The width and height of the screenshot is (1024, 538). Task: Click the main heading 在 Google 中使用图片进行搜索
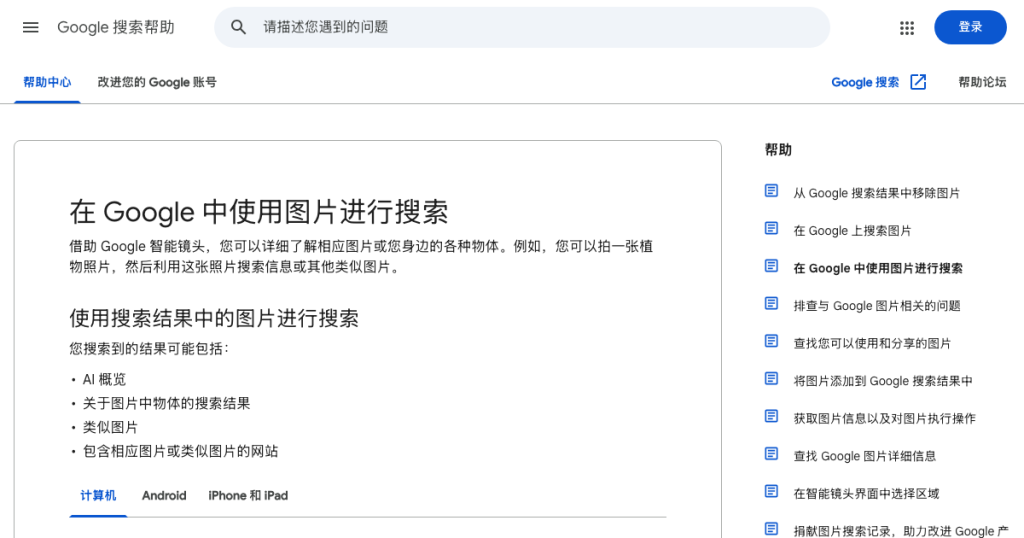[x=259, y=212]
